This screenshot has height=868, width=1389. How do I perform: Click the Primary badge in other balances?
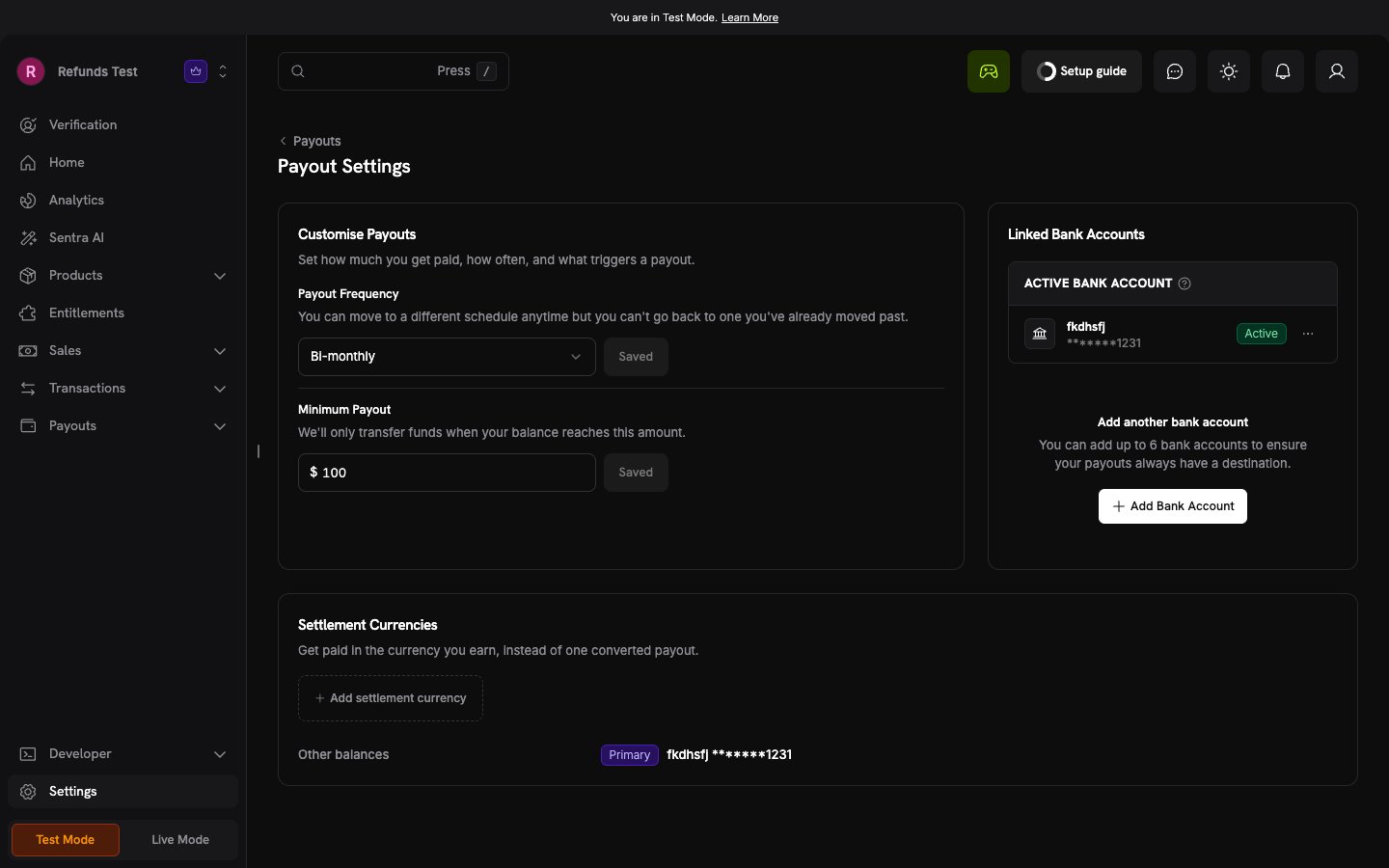(629, 755)
